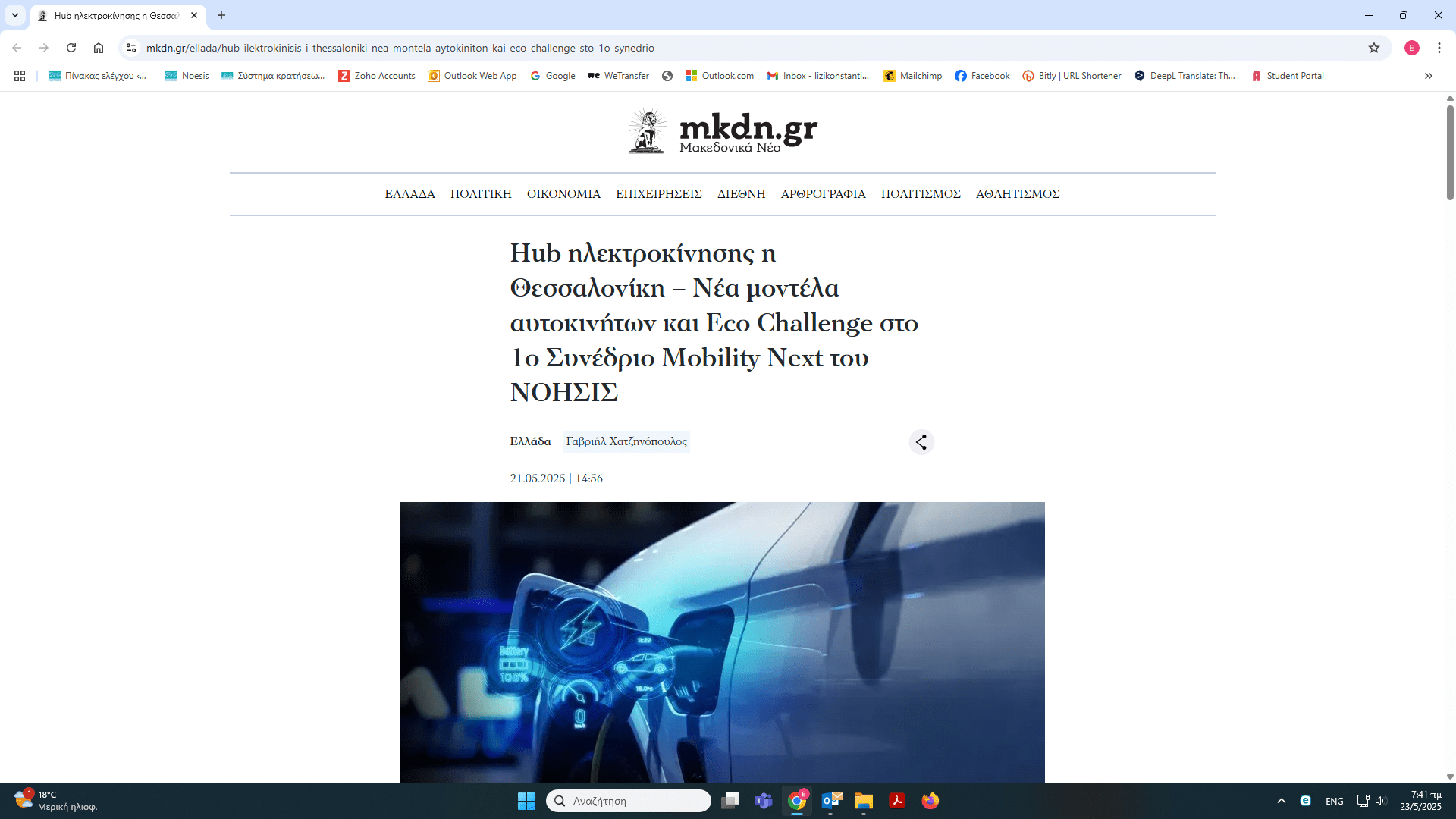Open author Γαβριήλ Χατζηνόπουλος link

(626, 441)
